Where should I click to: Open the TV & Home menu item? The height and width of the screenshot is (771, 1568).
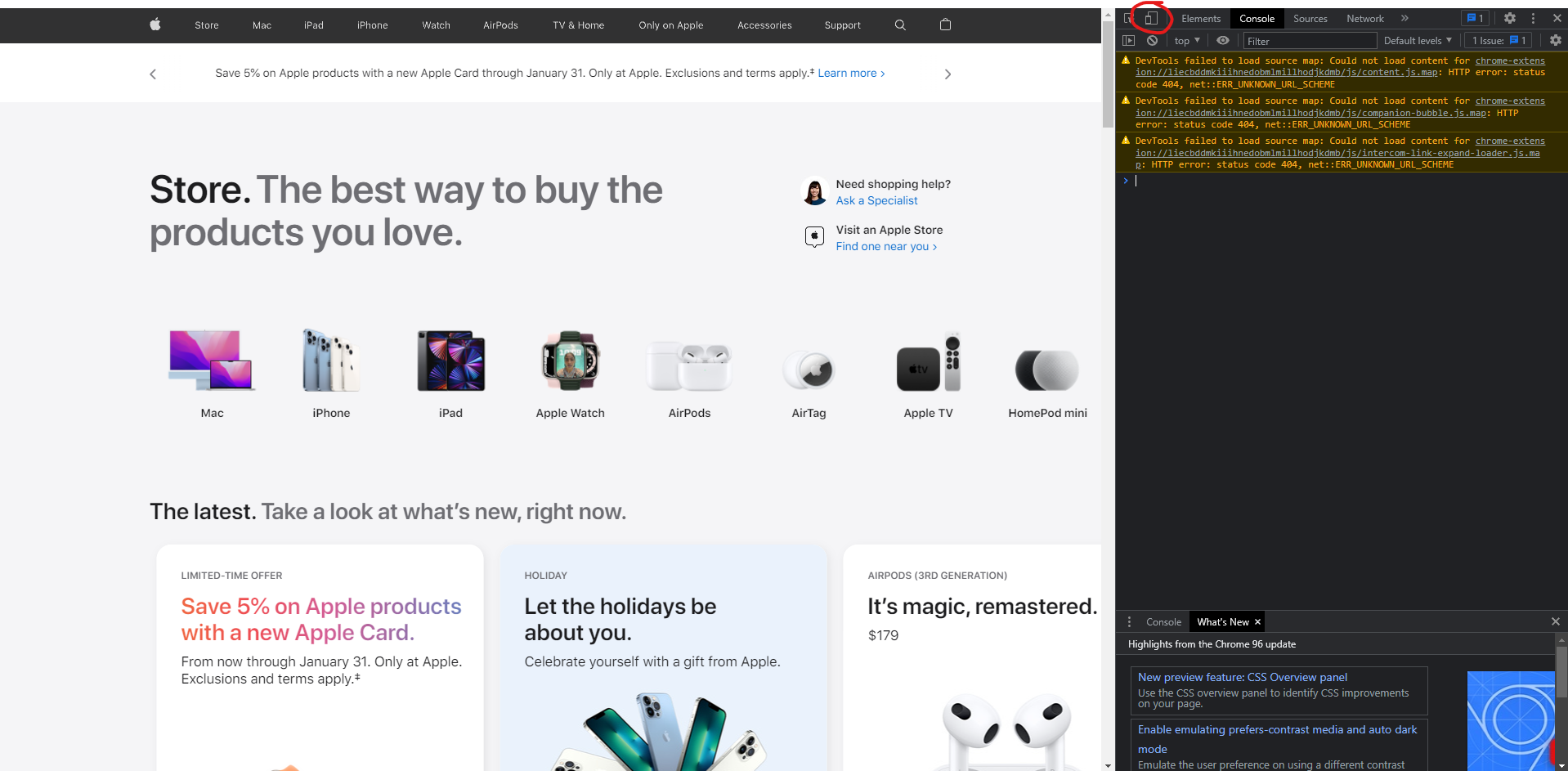pyautogui.click(x=579, y=25)
